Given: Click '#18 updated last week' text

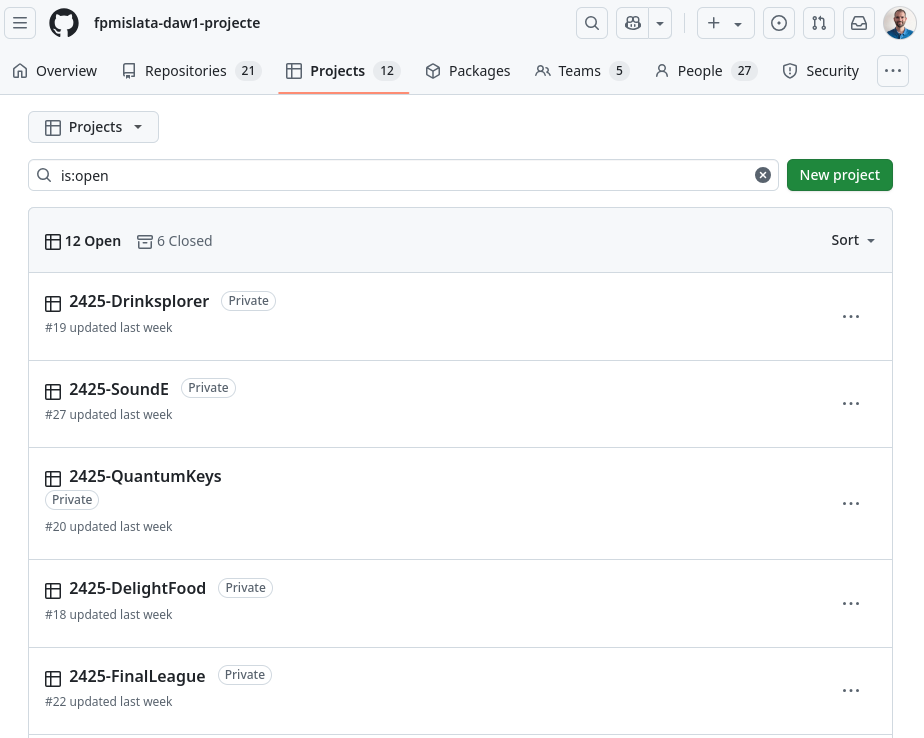Looking at the screenshot, I should [x=108, y=615].
